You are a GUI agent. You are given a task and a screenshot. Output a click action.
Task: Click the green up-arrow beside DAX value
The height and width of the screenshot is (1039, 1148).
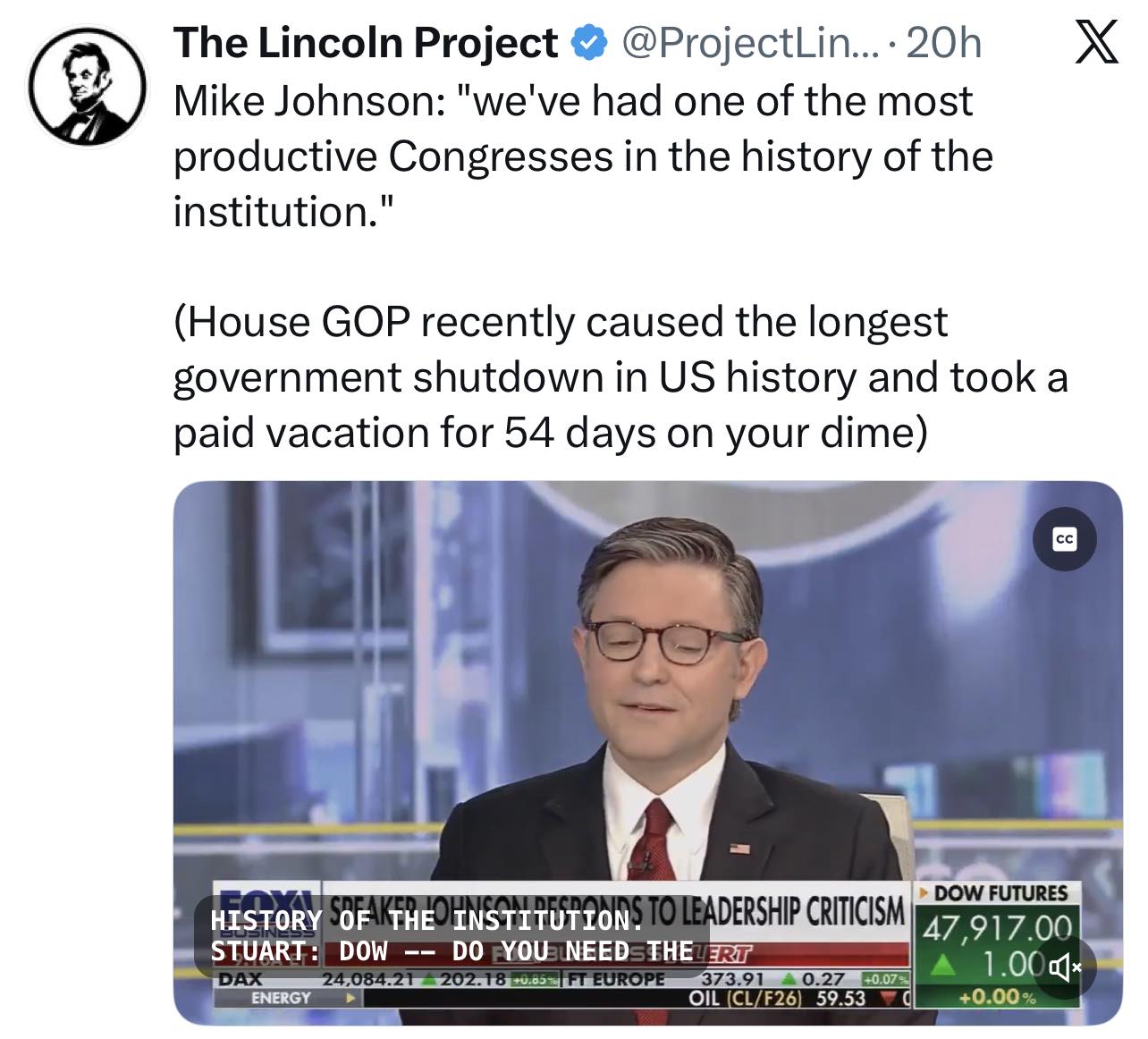pos(427,978)
